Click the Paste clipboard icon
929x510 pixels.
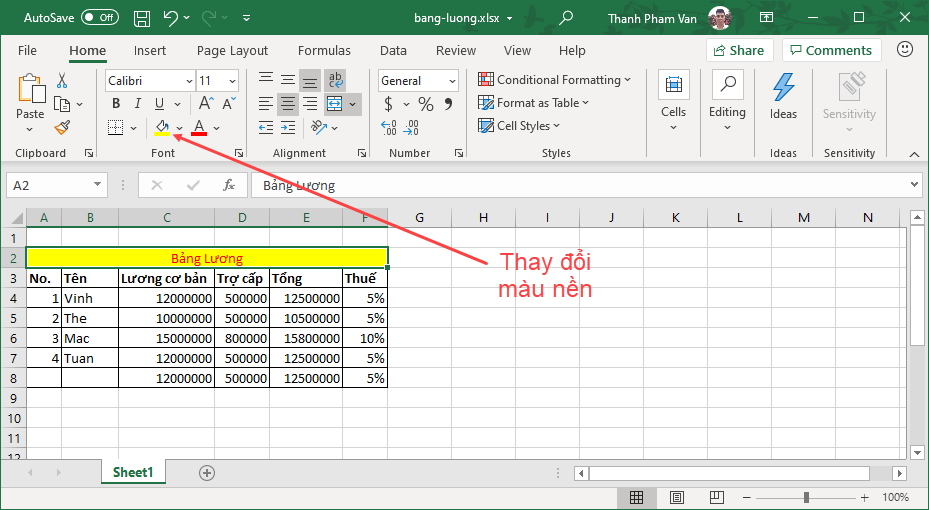tap(30, 90)
